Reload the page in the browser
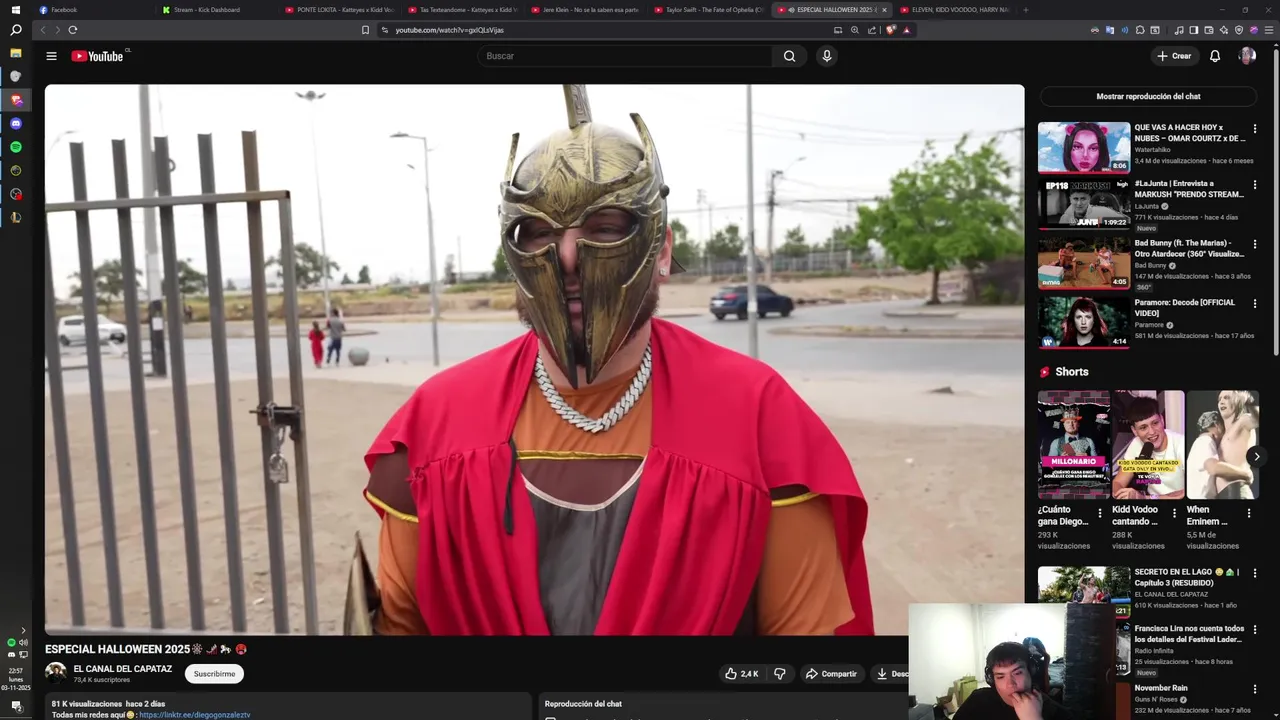Viewport: 1280px width, 720px height. pyautogui.click(x=73, y=30)
